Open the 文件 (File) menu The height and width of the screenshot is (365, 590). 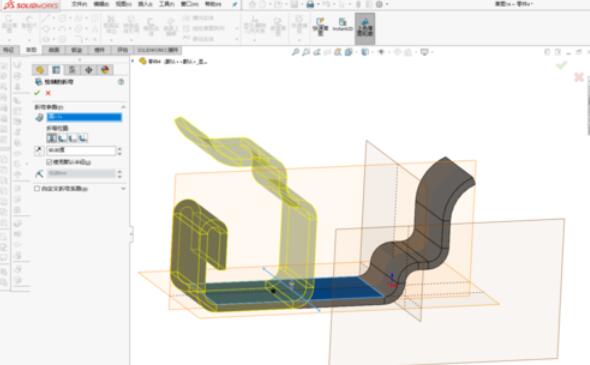pyautogui.click(x=79, y=4)
